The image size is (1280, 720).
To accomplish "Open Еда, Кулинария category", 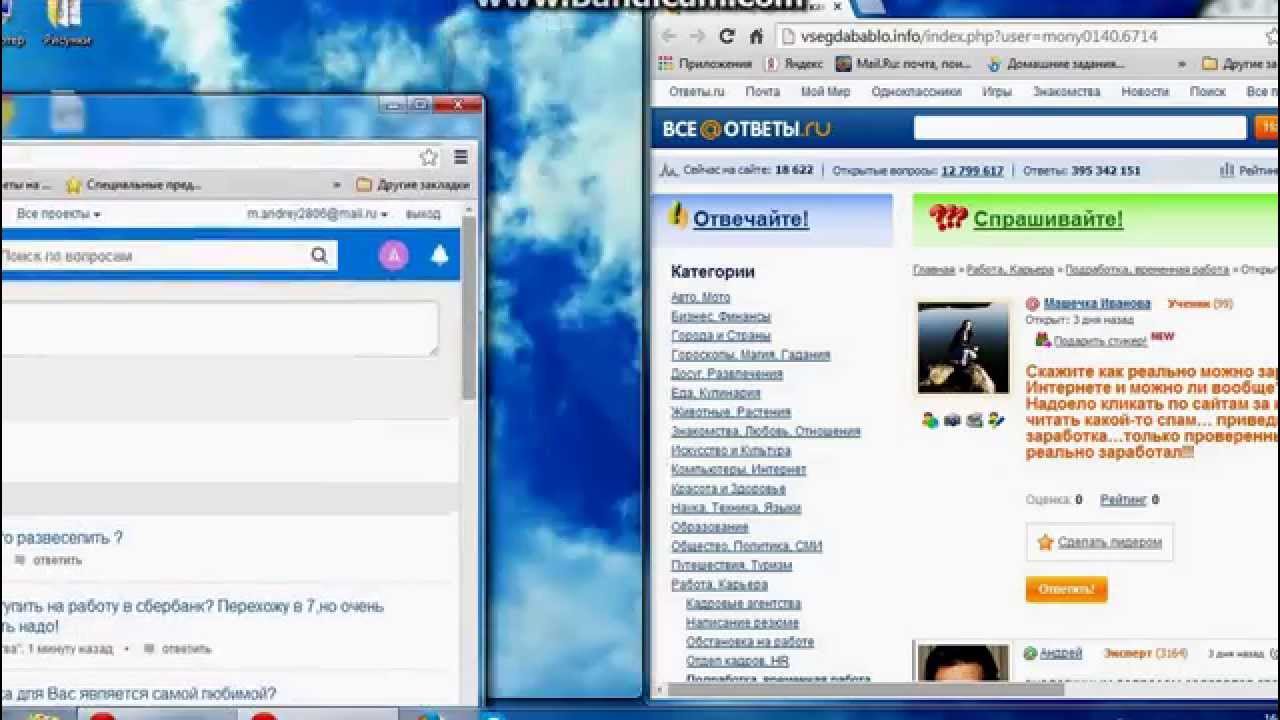I will [716, 393].
